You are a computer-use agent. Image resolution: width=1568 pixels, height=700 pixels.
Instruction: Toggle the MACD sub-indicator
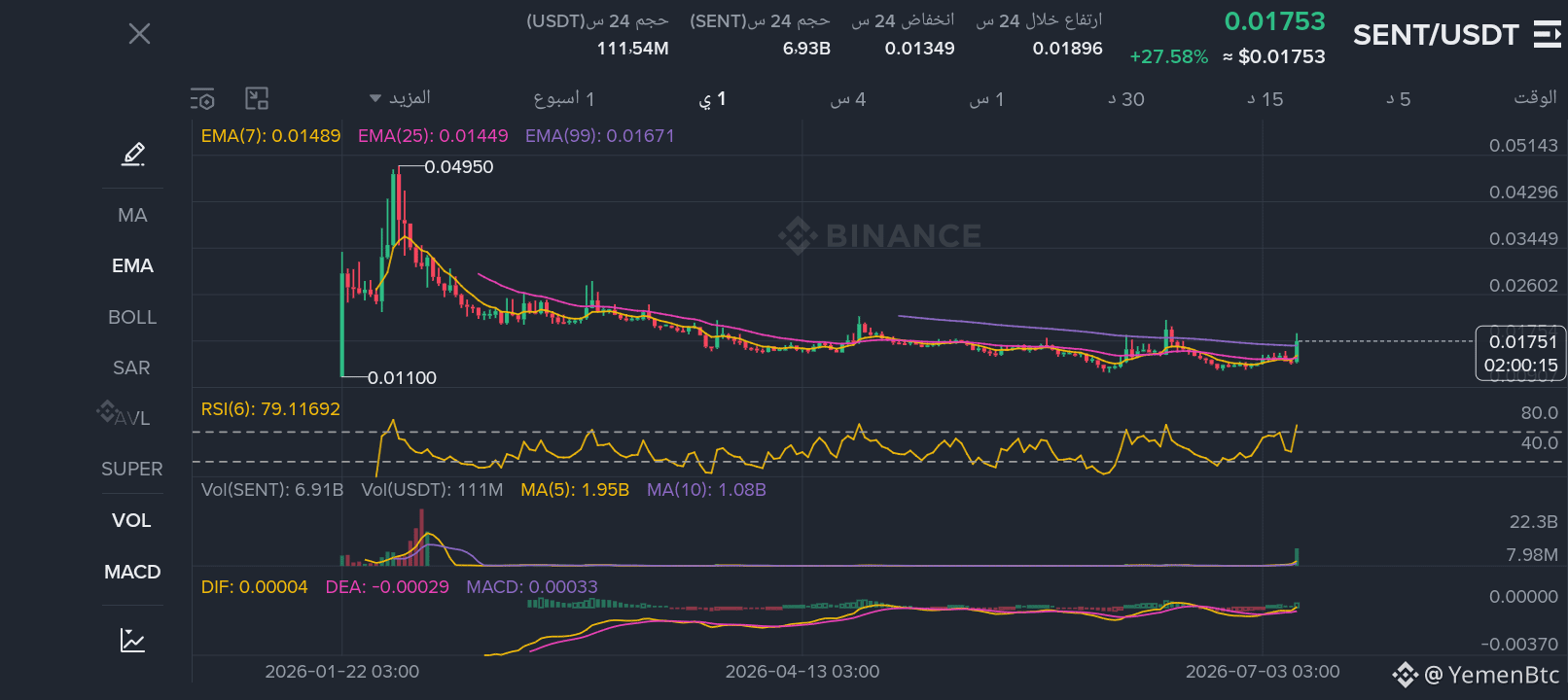(x=132, y=572)
